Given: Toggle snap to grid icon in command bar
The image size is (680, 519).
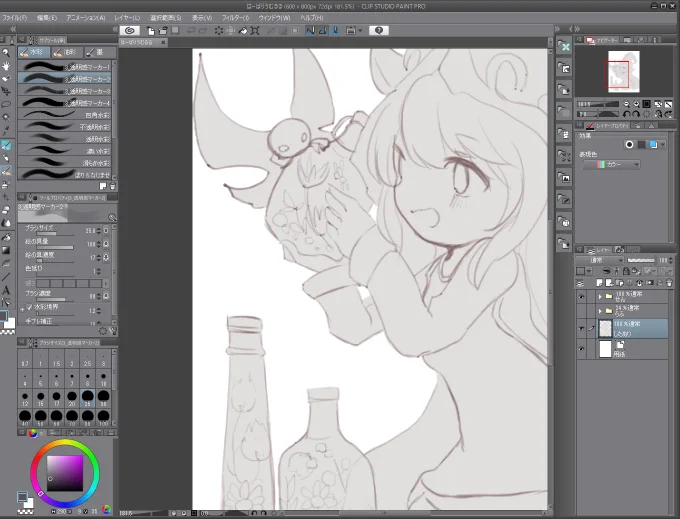Looking at the screenshot, I should pos(335,30).
